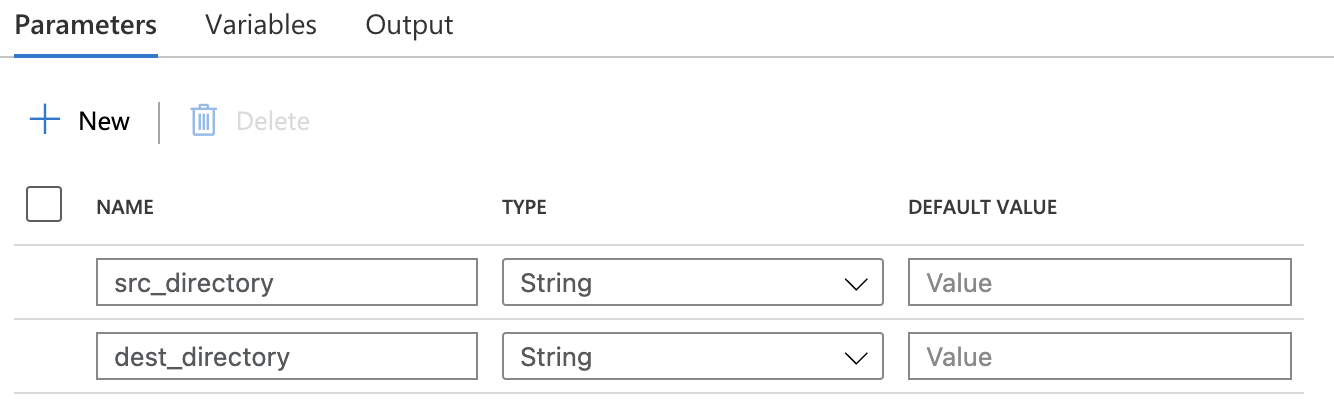This screenshot has height=418, width=1334.
Task: Focus the src_directory name field
Action: pos(287,283)
